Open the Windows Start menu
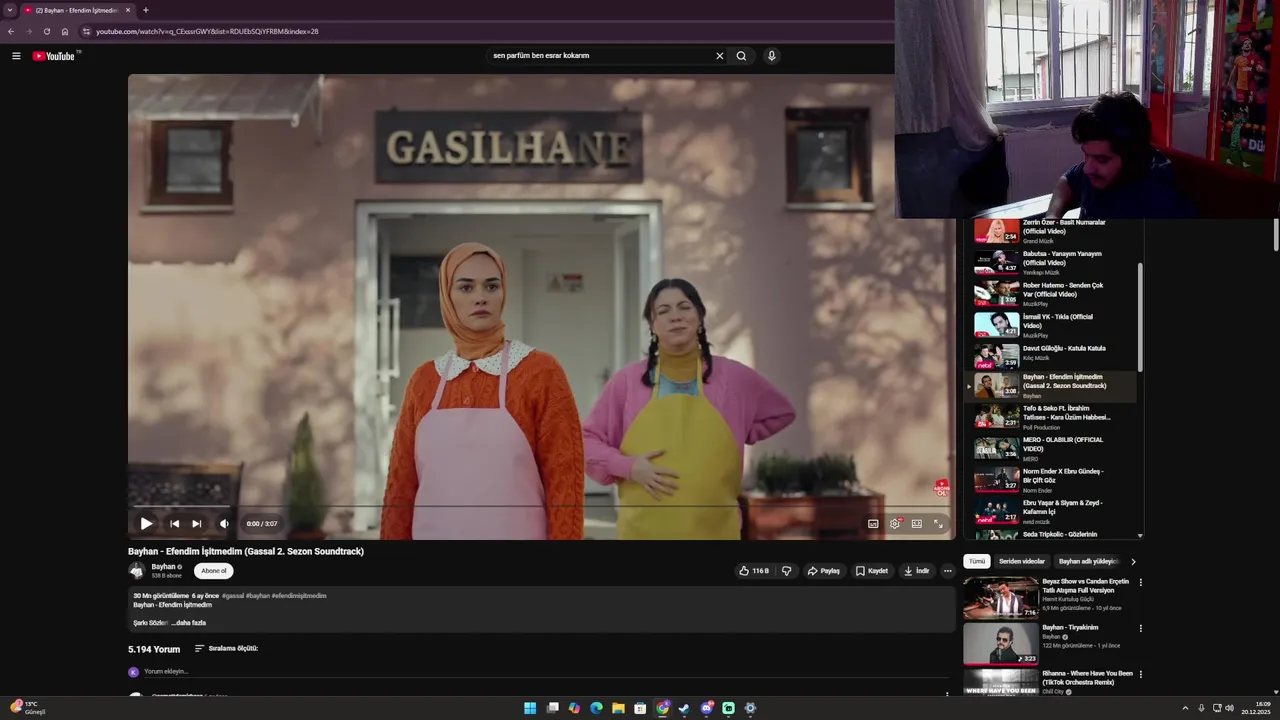Screen dimensions: 1280x720 pyautogui.click(x=530, y=708)
